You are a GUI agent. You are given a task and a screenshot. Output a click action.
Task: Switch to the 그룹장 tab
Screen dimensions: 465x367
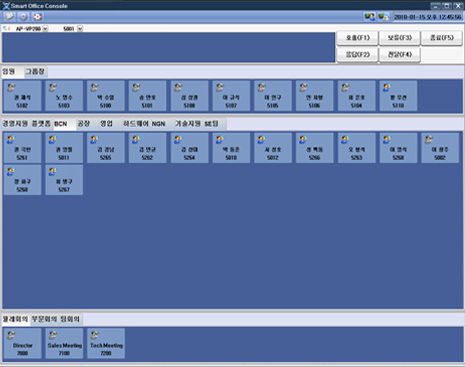tap(35, 71)
